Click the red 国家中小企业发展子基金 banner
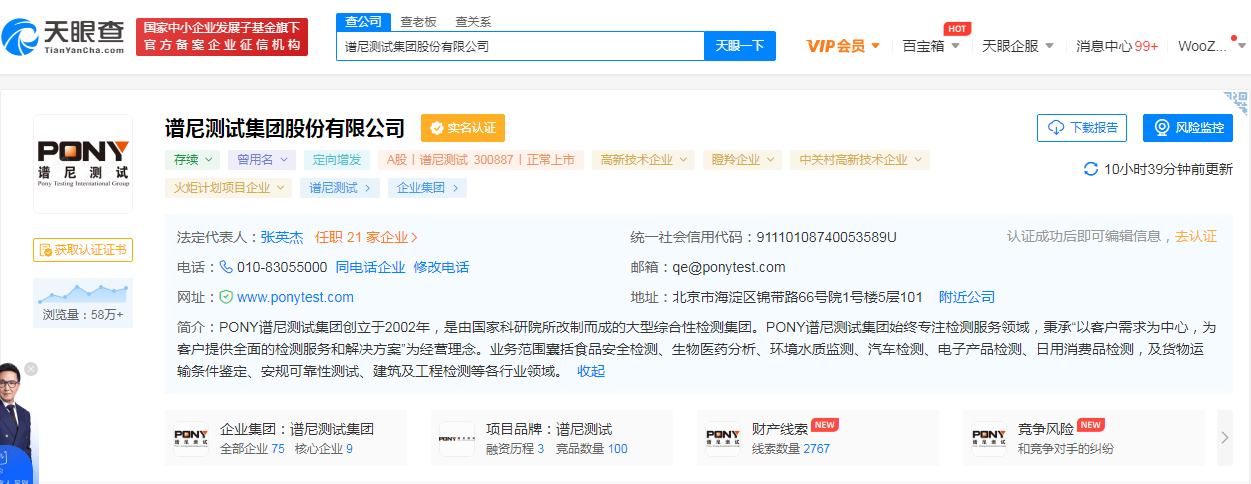1251x484 pixels. 222,37
